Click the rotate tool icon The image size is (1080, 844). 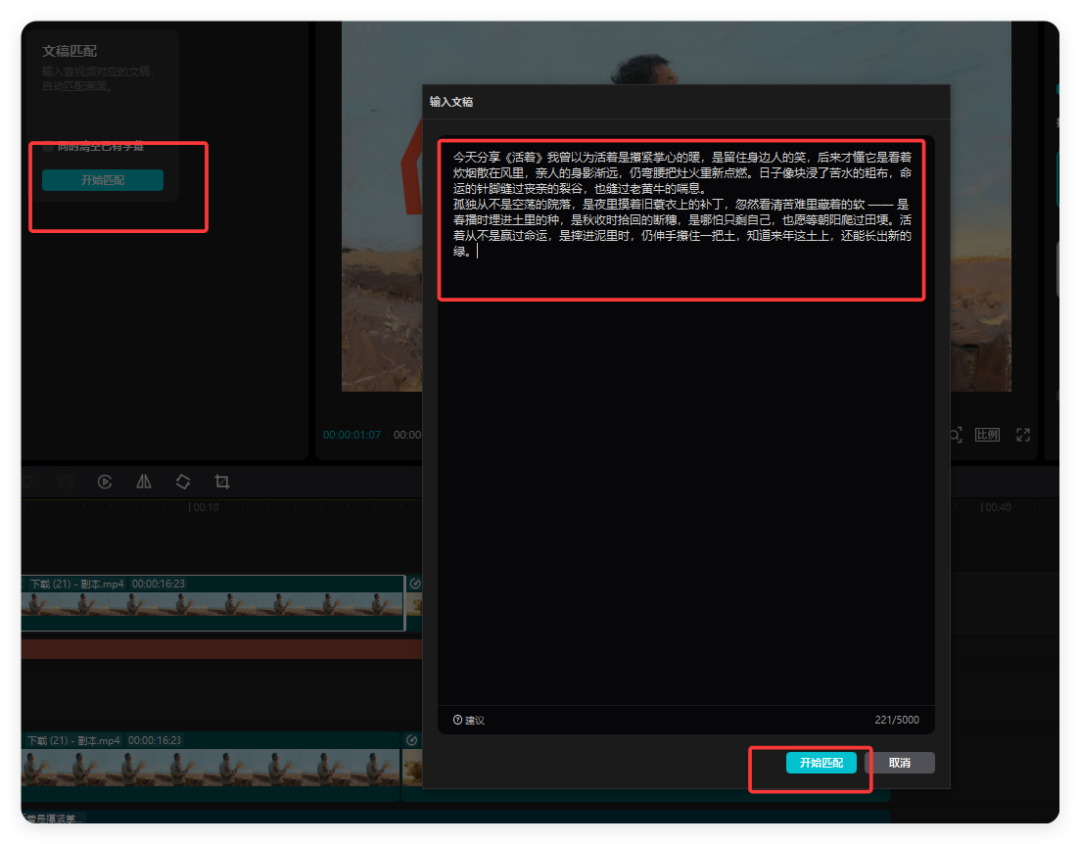[x=183, y=482]
